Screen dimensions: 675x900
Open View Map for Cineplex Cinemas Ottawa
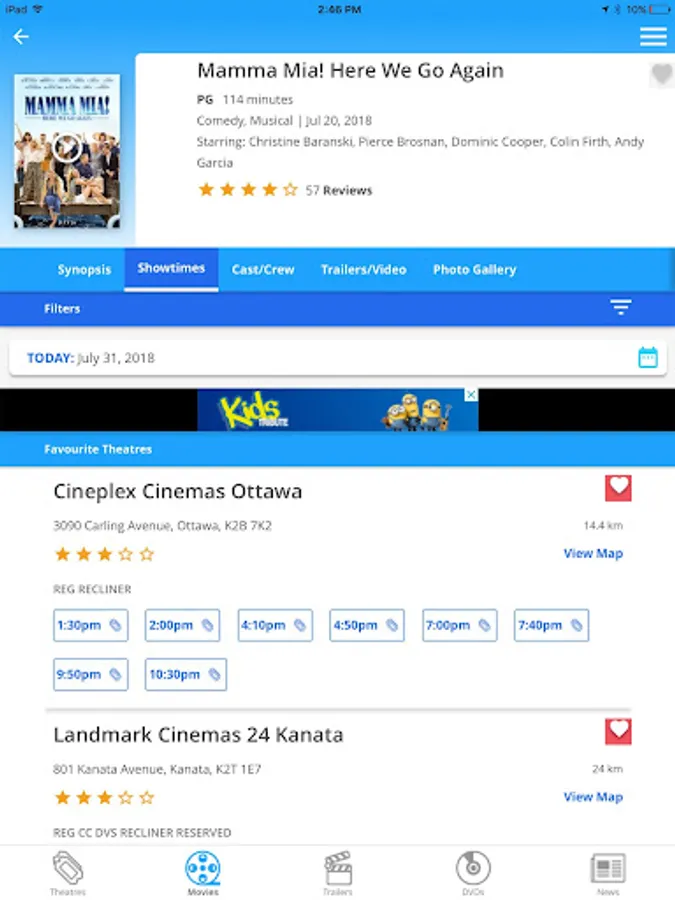pos(593,553)
